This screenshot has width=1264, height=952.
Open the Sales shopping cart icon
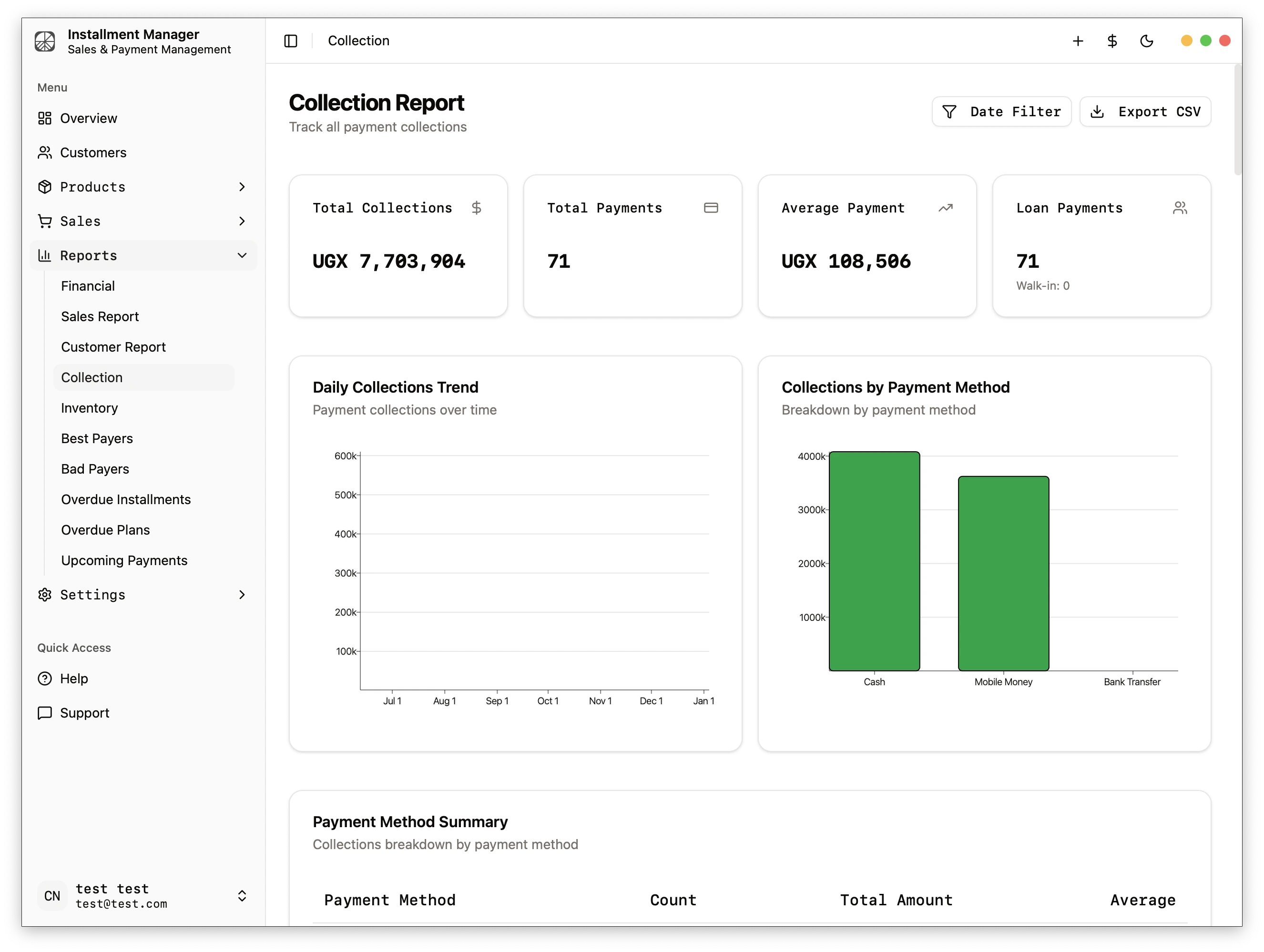coord(45,221)
